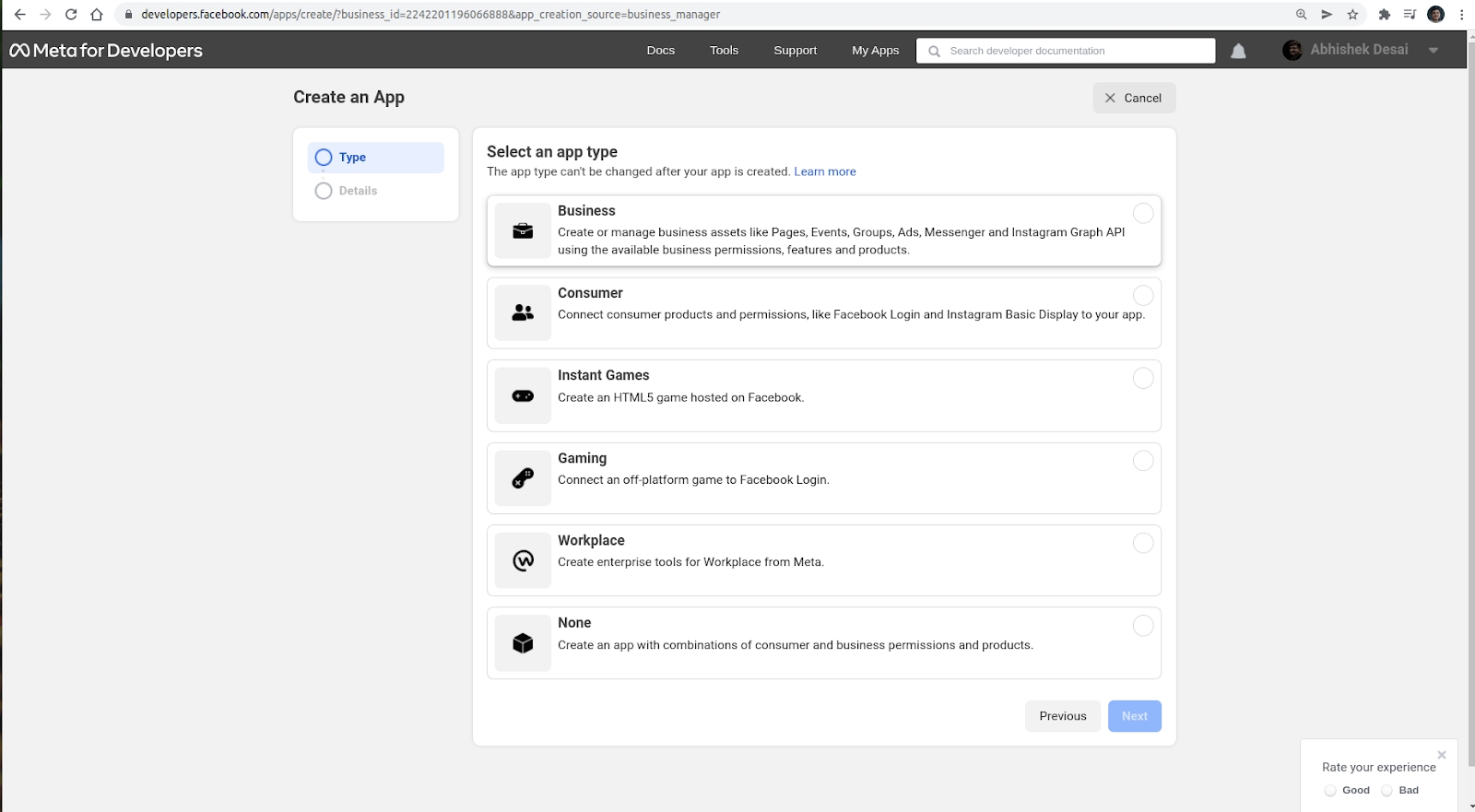Click the Consumer people icon
The width and height of the screenshot is (1475, 812).
523,313
